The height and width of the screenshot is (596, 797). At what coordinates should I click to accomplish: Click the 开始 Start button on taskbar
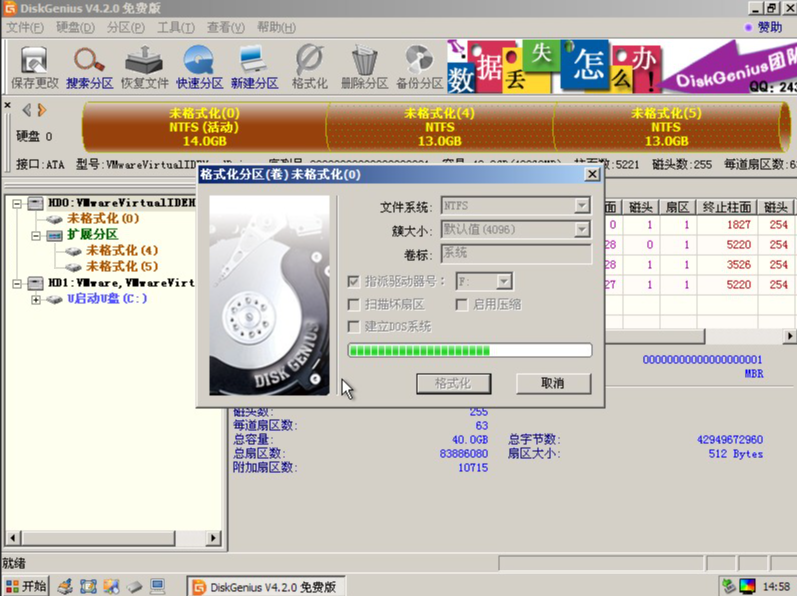[26, 586]
